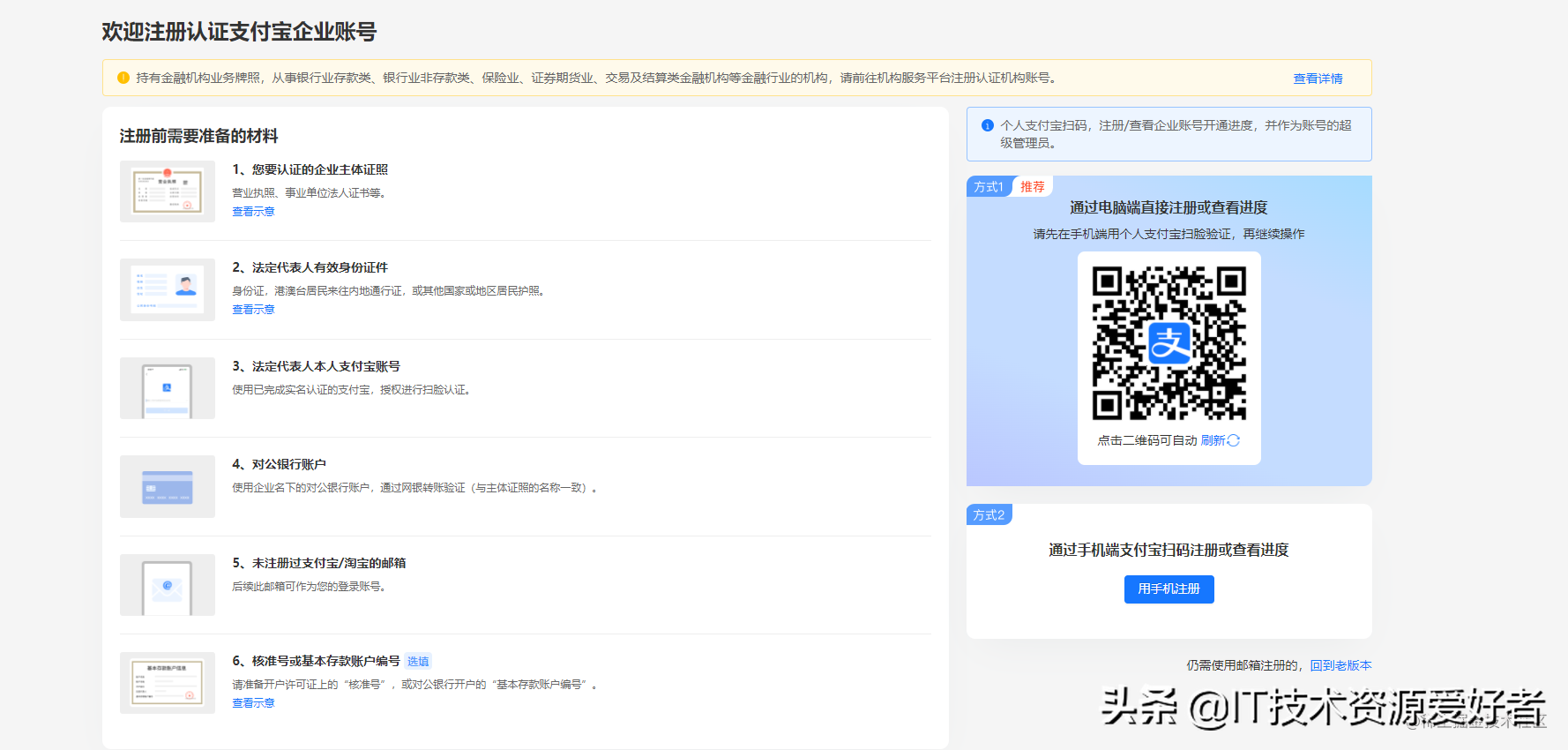1568x750 pixels.
Task: Click the 通过电脑端直接注册或查看进度 heading
Action: point(1169,207)
